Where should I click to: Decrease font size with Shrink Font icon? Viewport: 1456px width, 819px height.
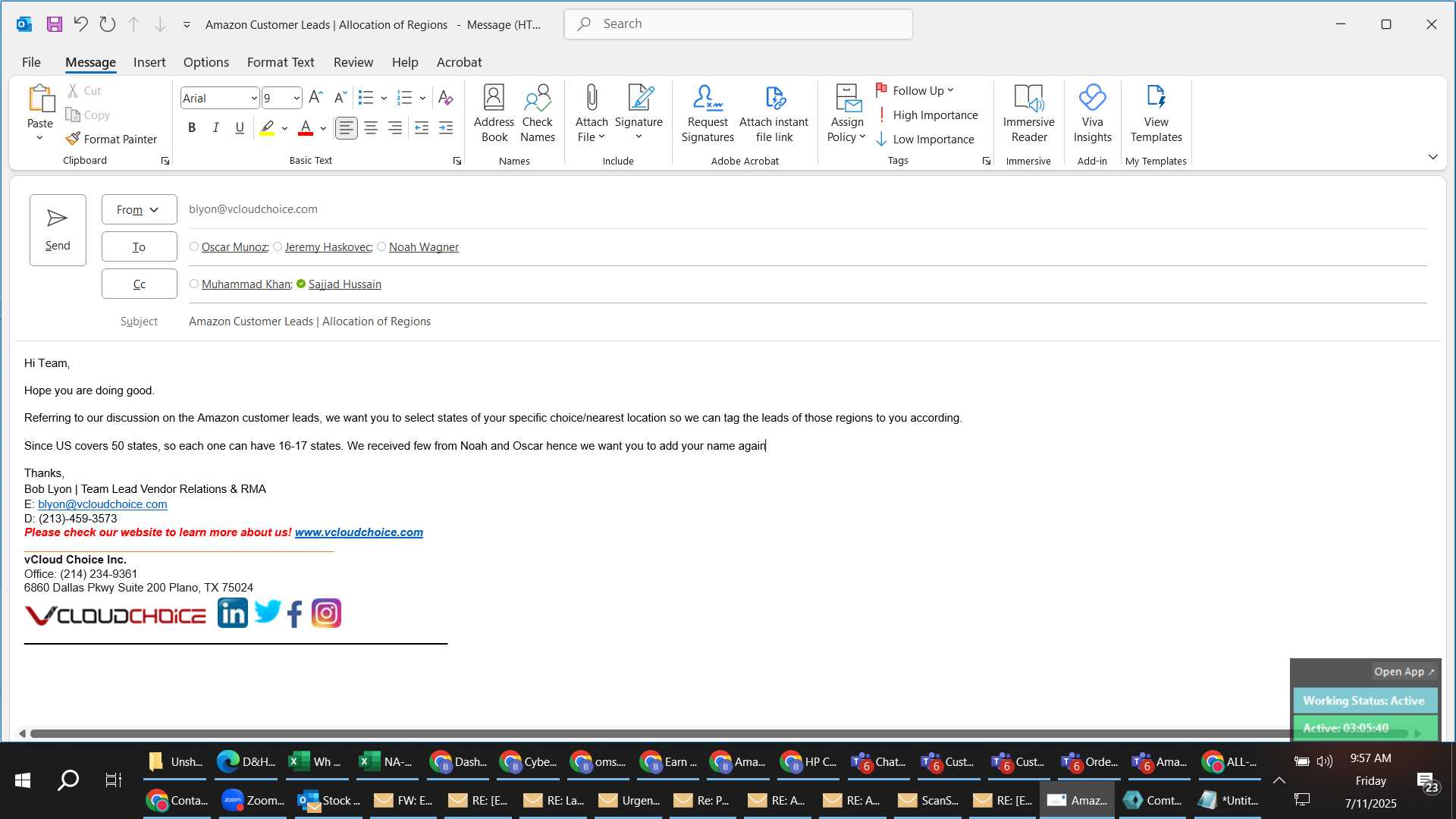(340, 97)
